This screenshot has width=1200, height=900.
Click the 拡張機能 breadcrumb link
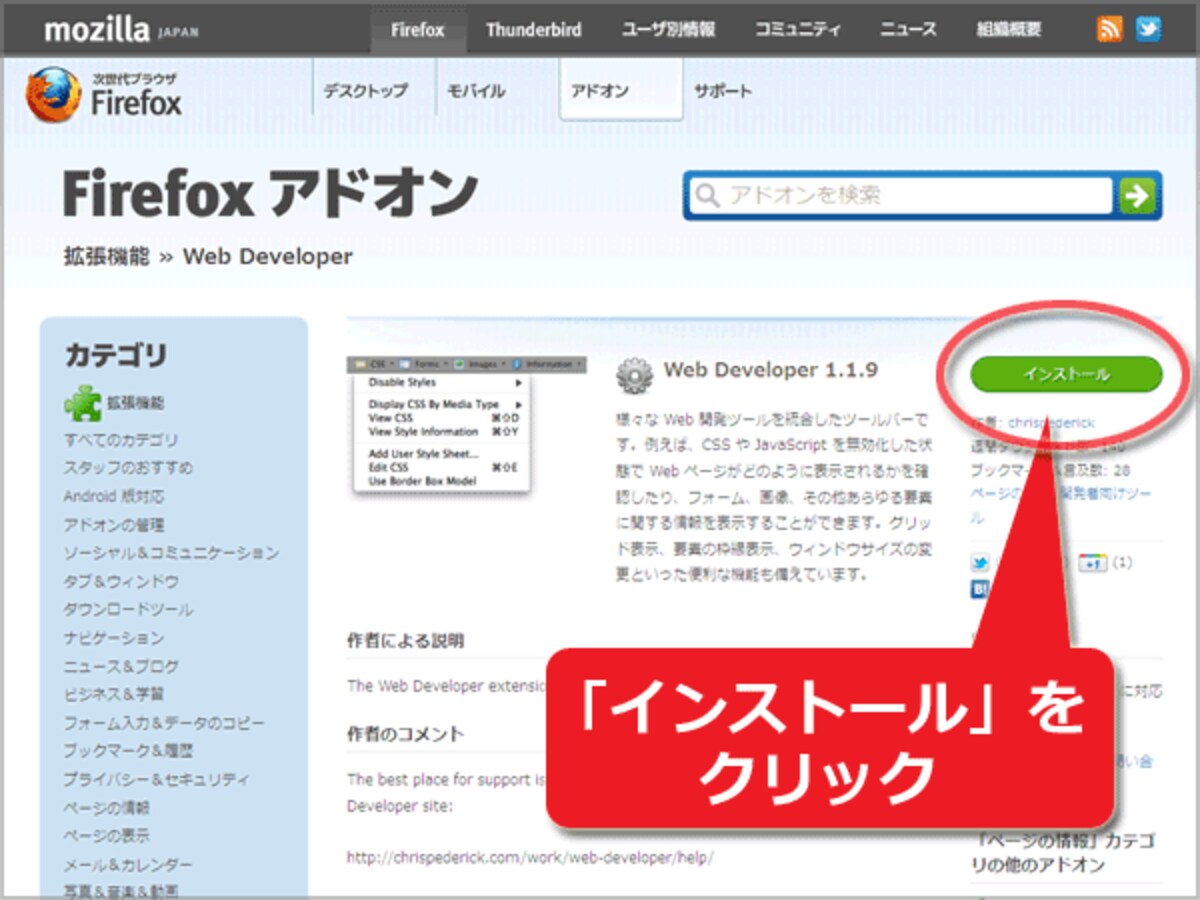[x=106, y=256]
